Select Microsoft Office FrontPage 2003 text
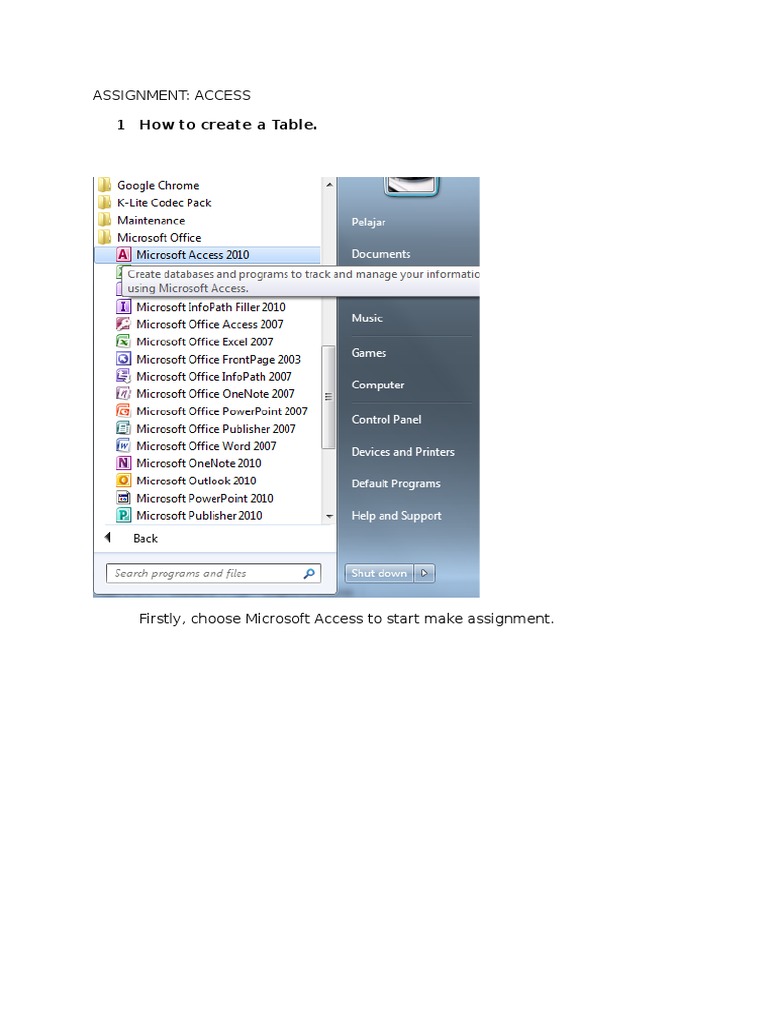768x1024 pixels. [x=219, y=359]
